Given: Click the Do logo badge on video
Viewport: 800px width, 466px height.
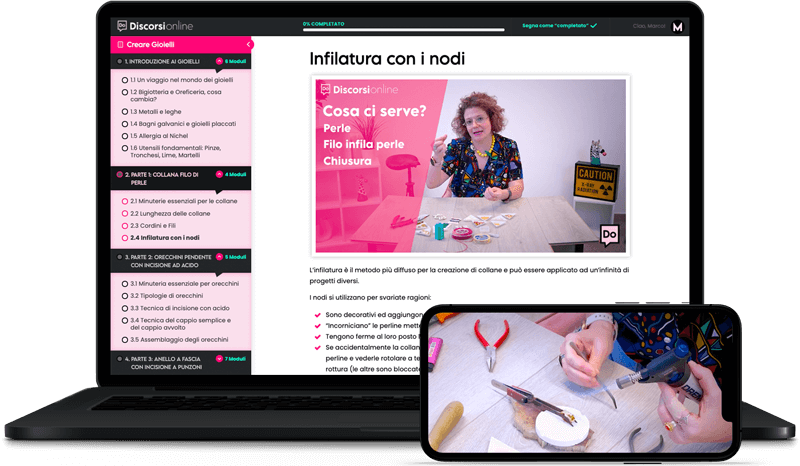Looking at the screenshot, I should (x=609, y=235).
